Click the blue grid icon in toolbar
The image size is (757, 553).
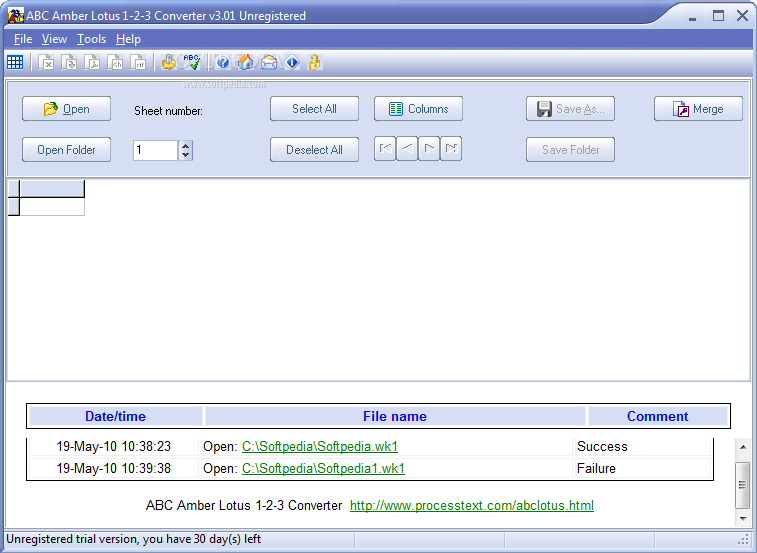(15, 62)
